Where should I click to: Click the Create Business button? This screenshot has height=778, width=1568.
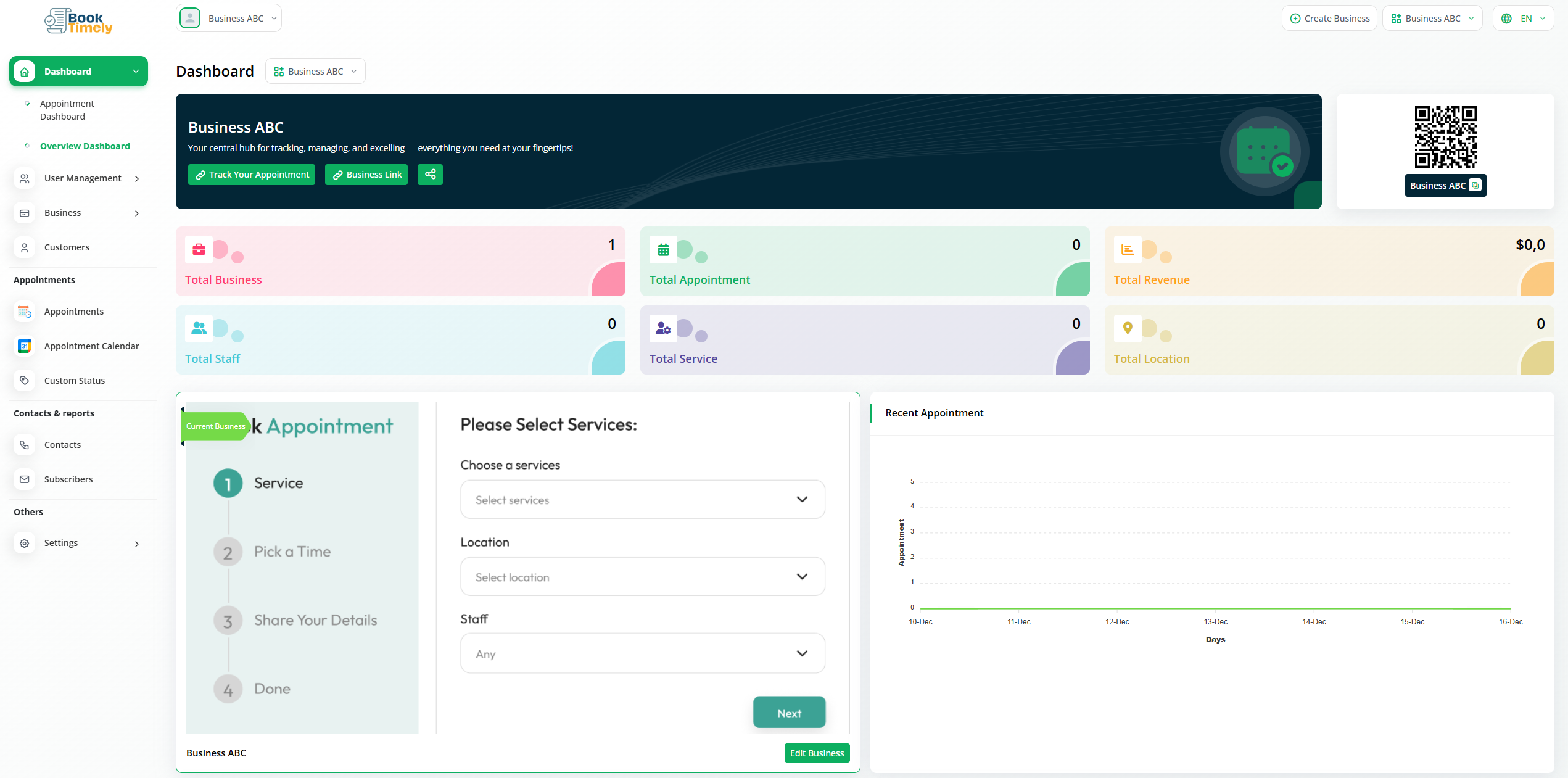tap(1329, 18)
